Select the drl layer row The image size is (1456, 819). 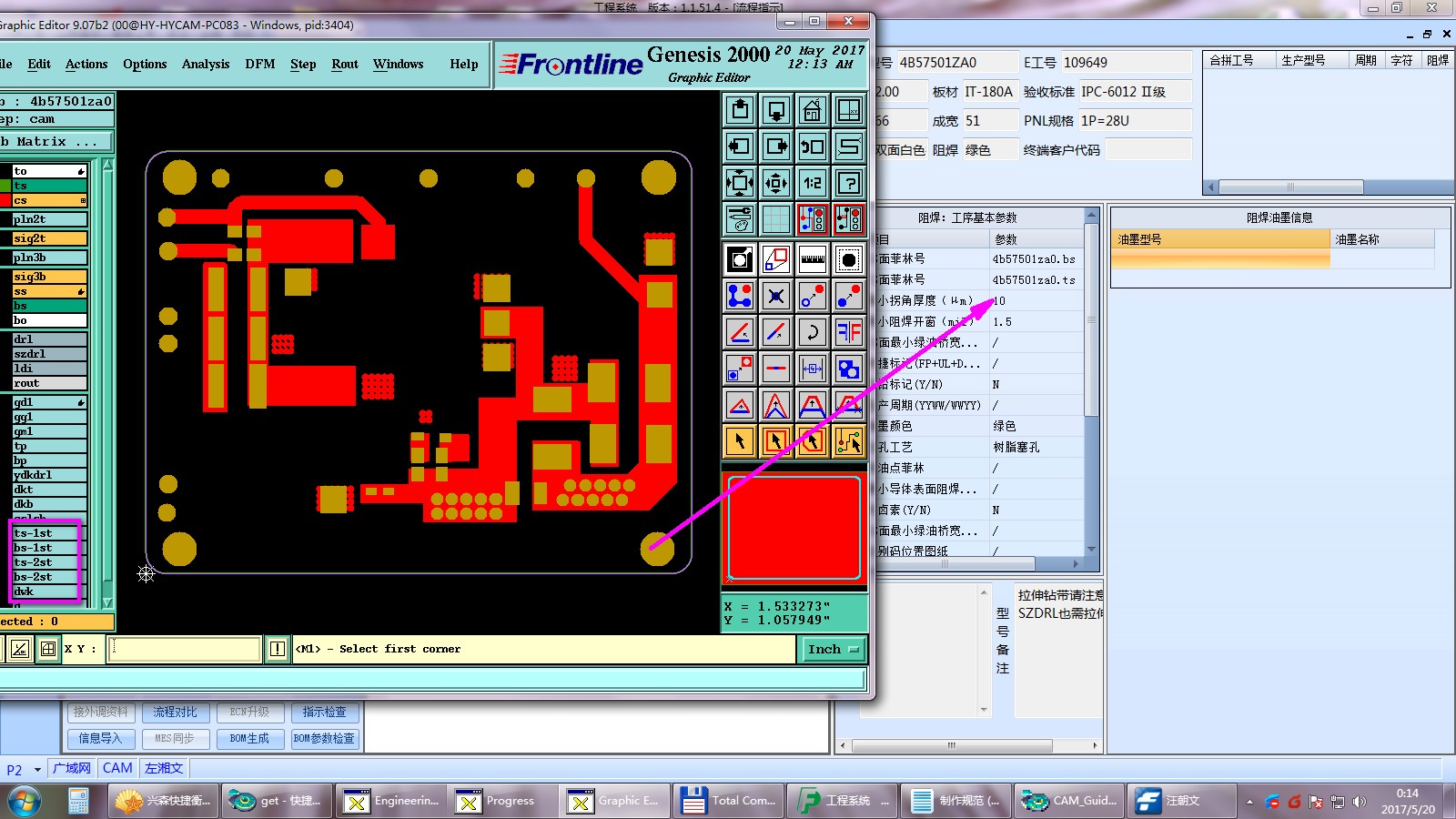tap(49, 339)
